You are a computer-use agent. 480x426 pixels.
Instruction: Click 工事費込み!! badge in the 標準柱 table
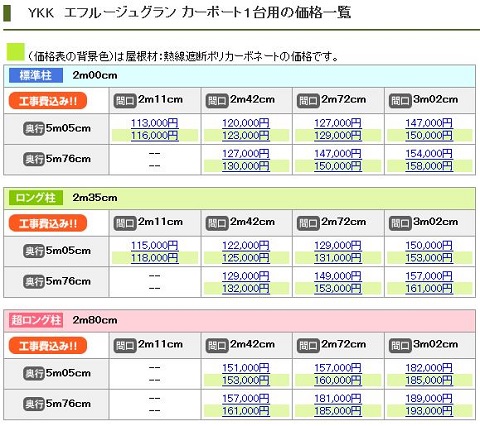[x=48, y=101]
